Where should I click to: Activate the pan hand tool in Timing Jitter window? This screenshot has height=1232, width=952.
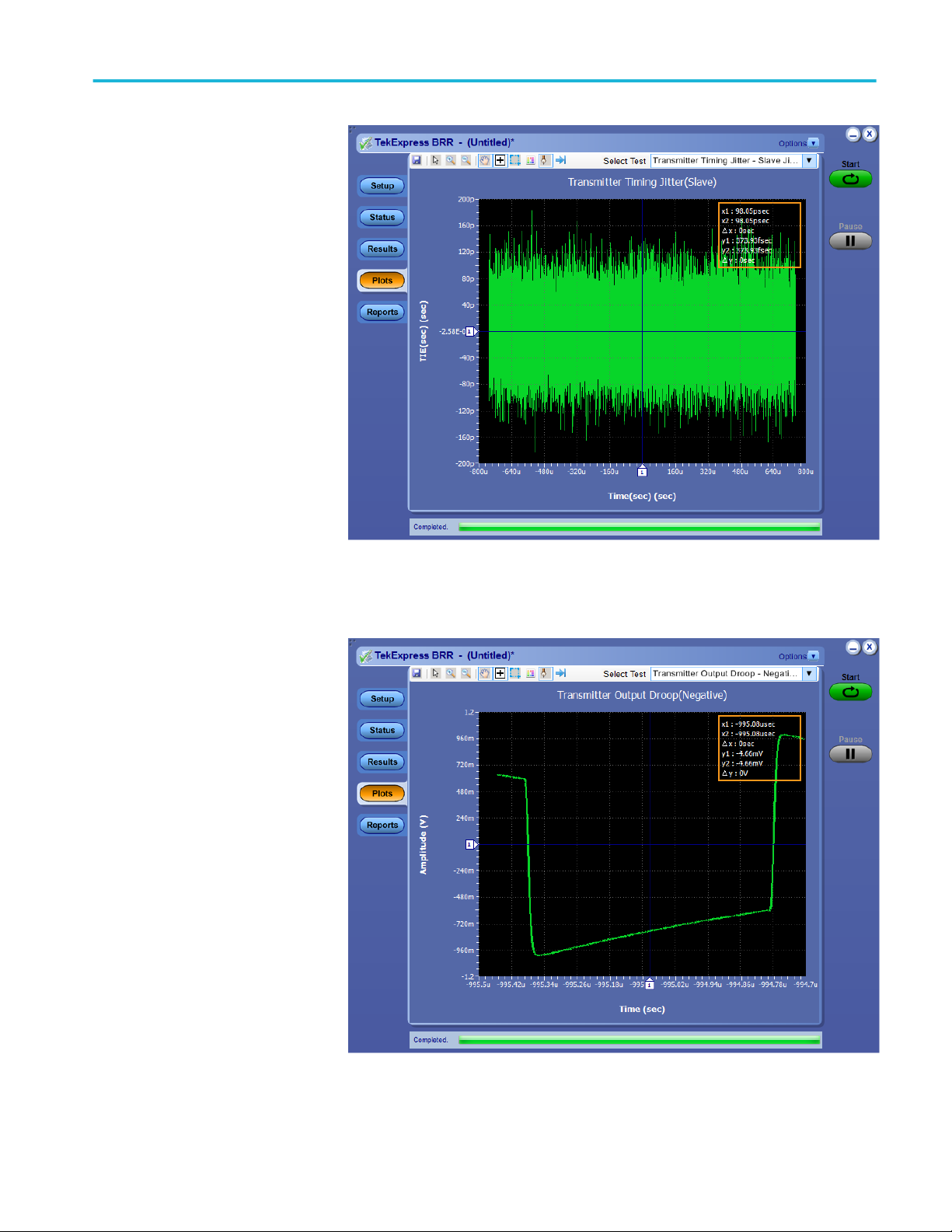[484, 160]
